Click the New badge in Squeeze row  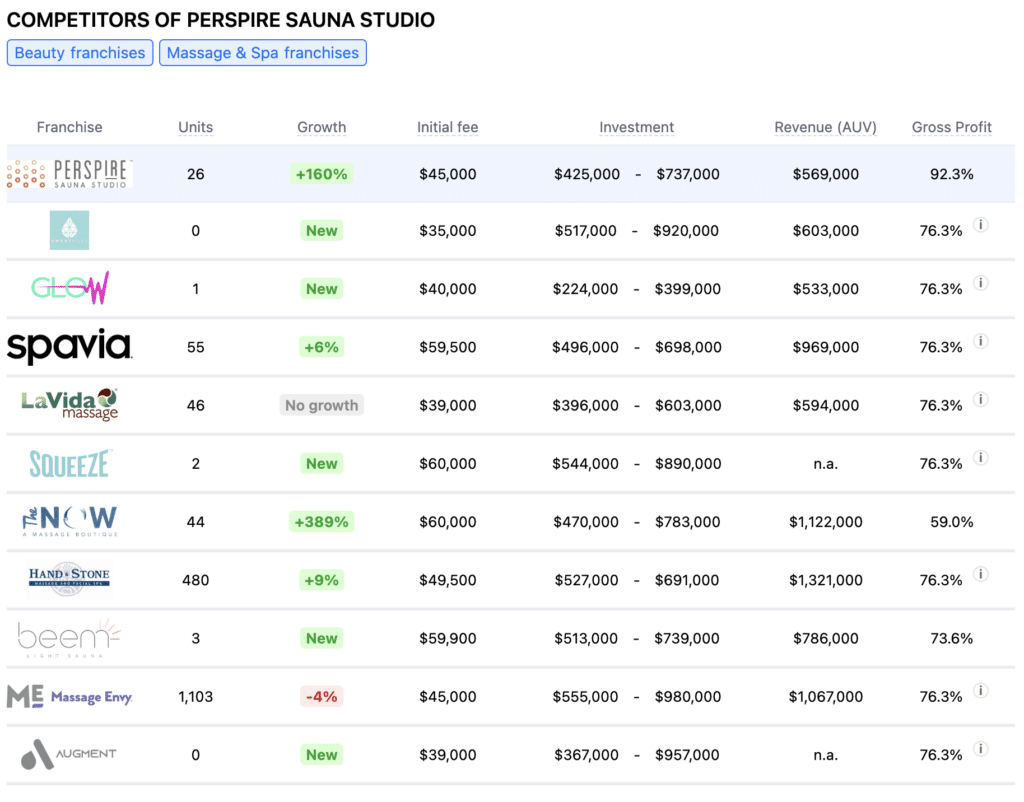(321, 464)
